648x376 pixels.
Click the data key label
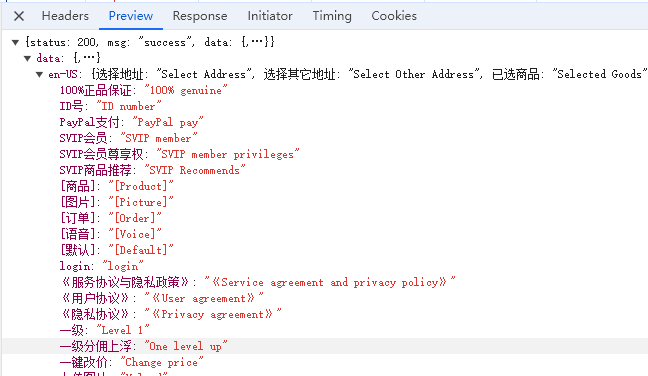point(48,58)
